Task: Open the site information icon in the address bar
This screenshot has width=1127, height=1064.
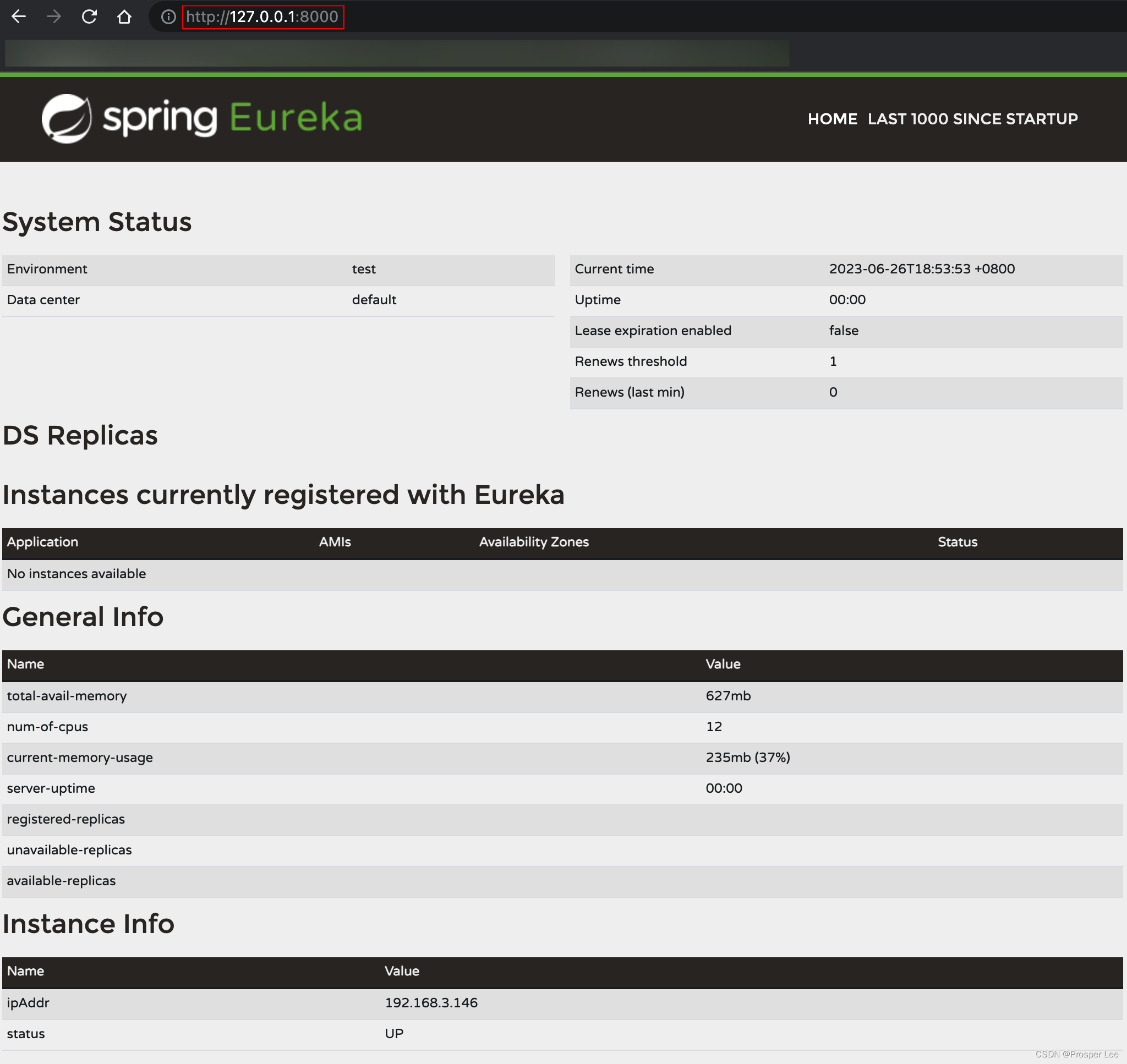Action: (168, 17)
